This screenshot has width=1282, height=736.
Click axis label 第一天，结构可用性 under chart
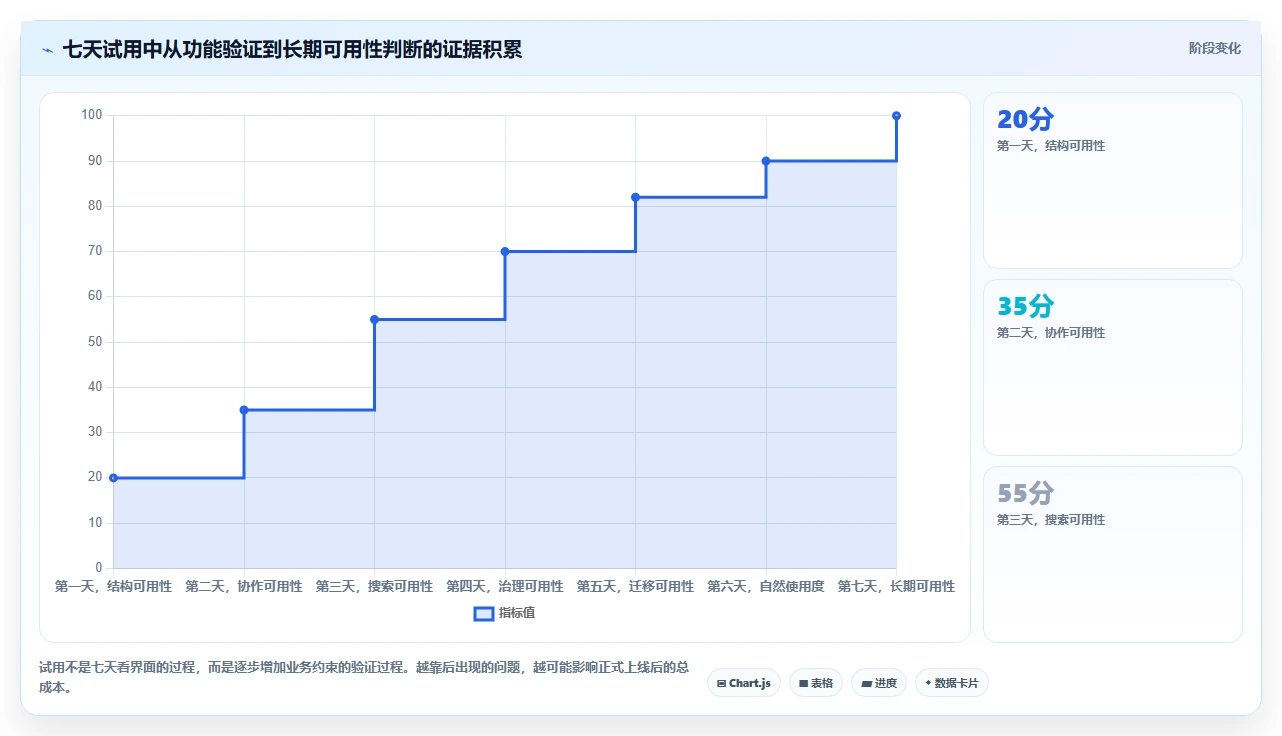click(113, 586)
